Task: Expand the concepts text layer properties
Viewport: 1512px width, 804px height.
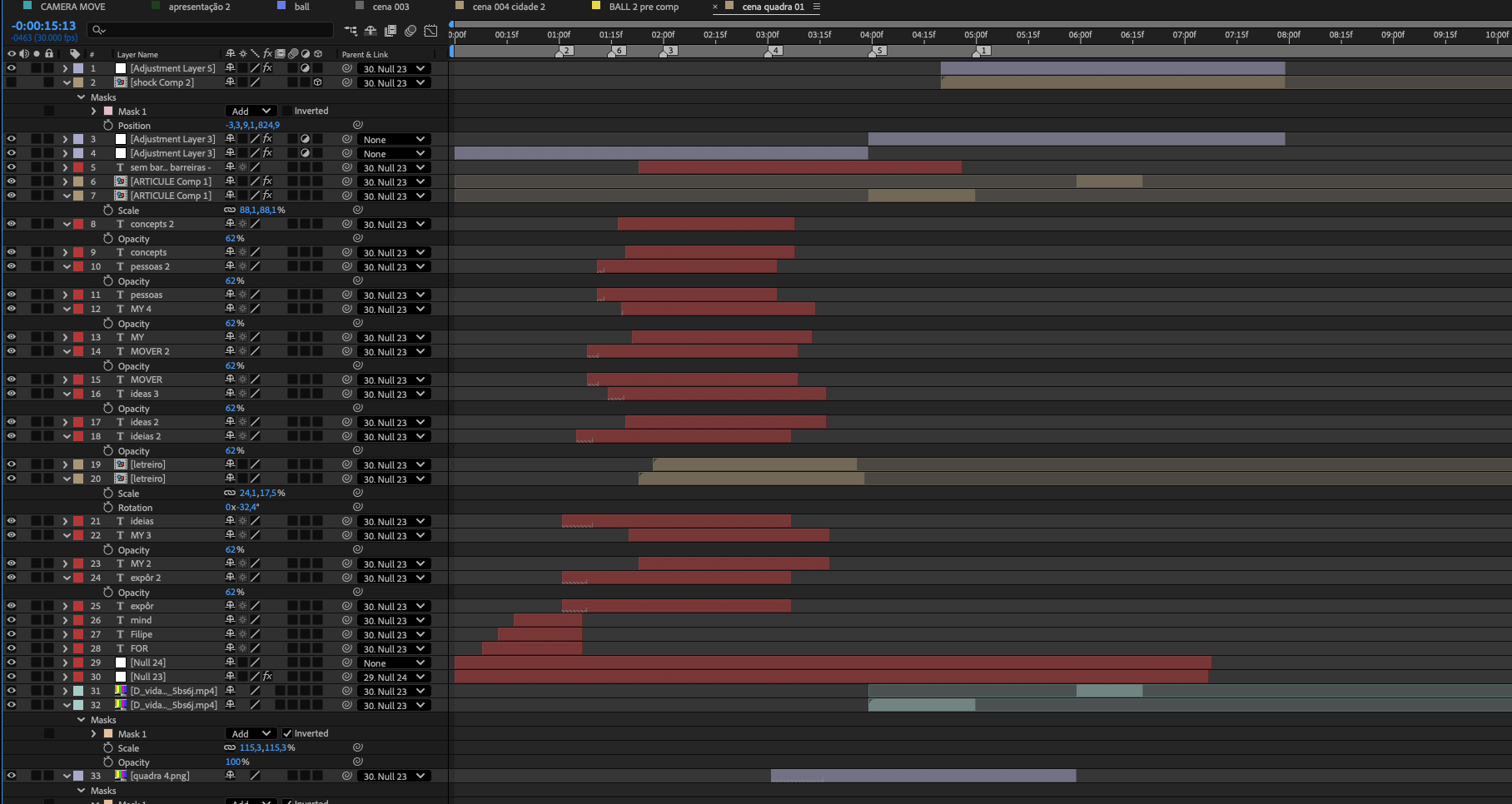Action: tap(66, 252)
